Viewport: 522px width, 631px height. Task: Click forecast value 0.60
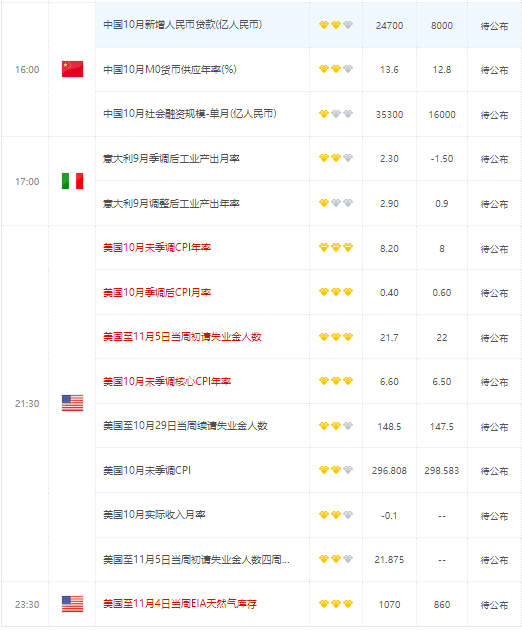(x=442, y=293)
